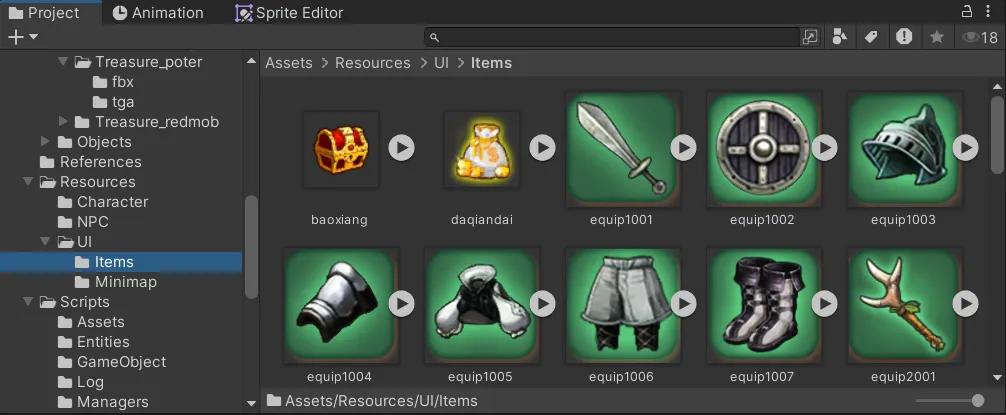Screen dimensions: 1006x415
Task: Click the Search by Import Log Type icon
Action: 904,37
